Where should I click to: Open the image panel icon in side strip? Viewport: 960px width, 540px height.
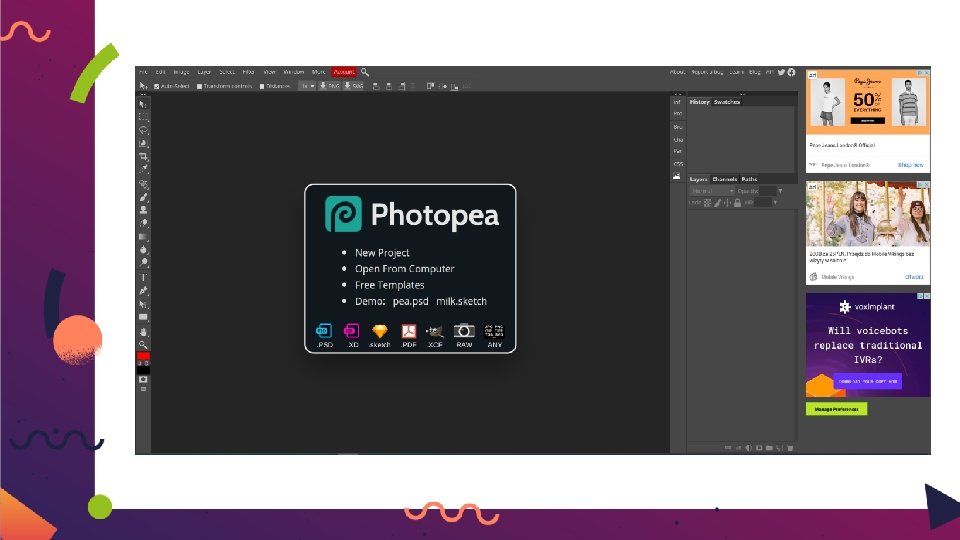677,176
